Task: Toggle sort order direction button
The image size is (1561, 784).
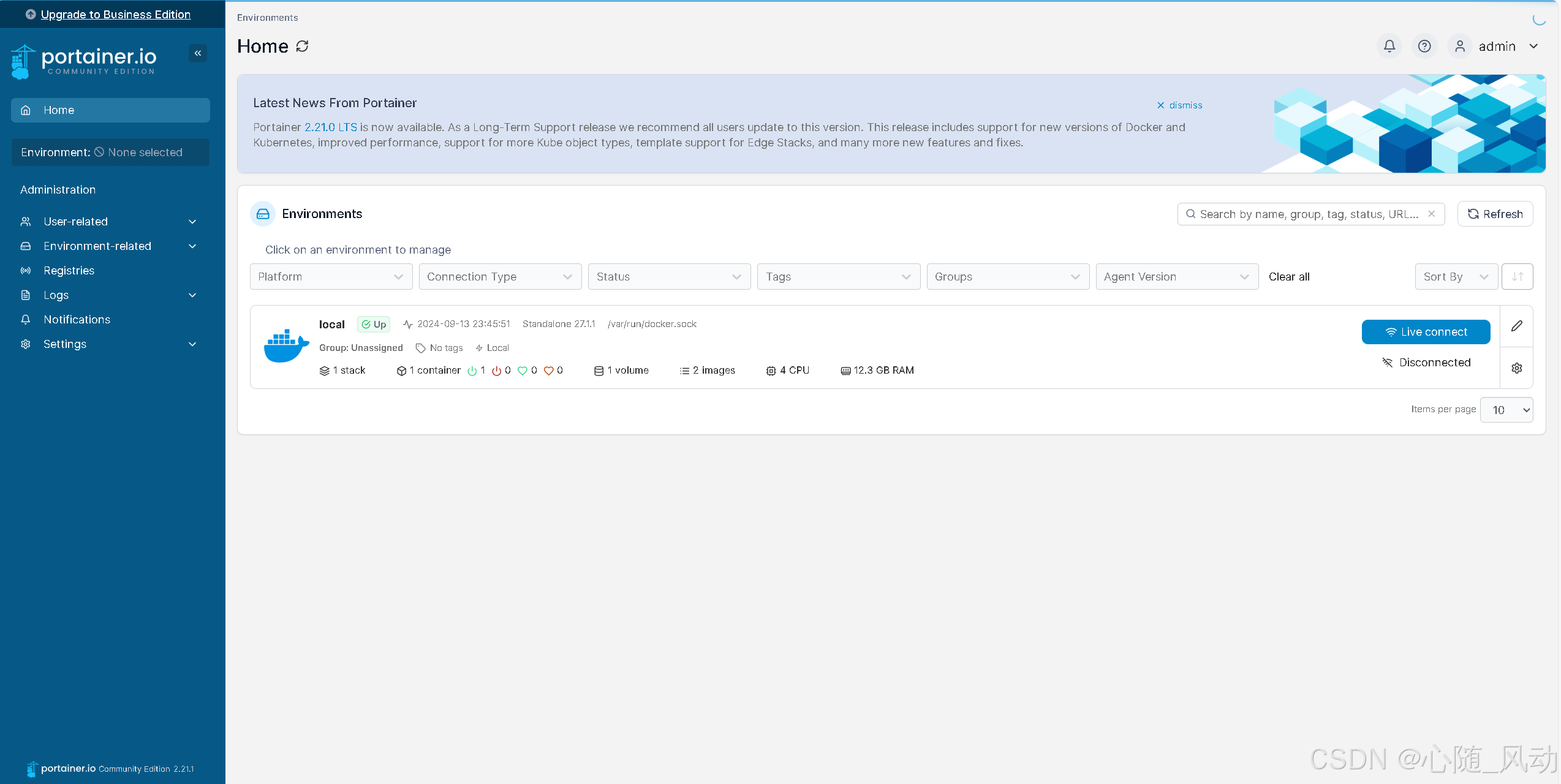Action: pyautogui.click(x=1517, y=277)
